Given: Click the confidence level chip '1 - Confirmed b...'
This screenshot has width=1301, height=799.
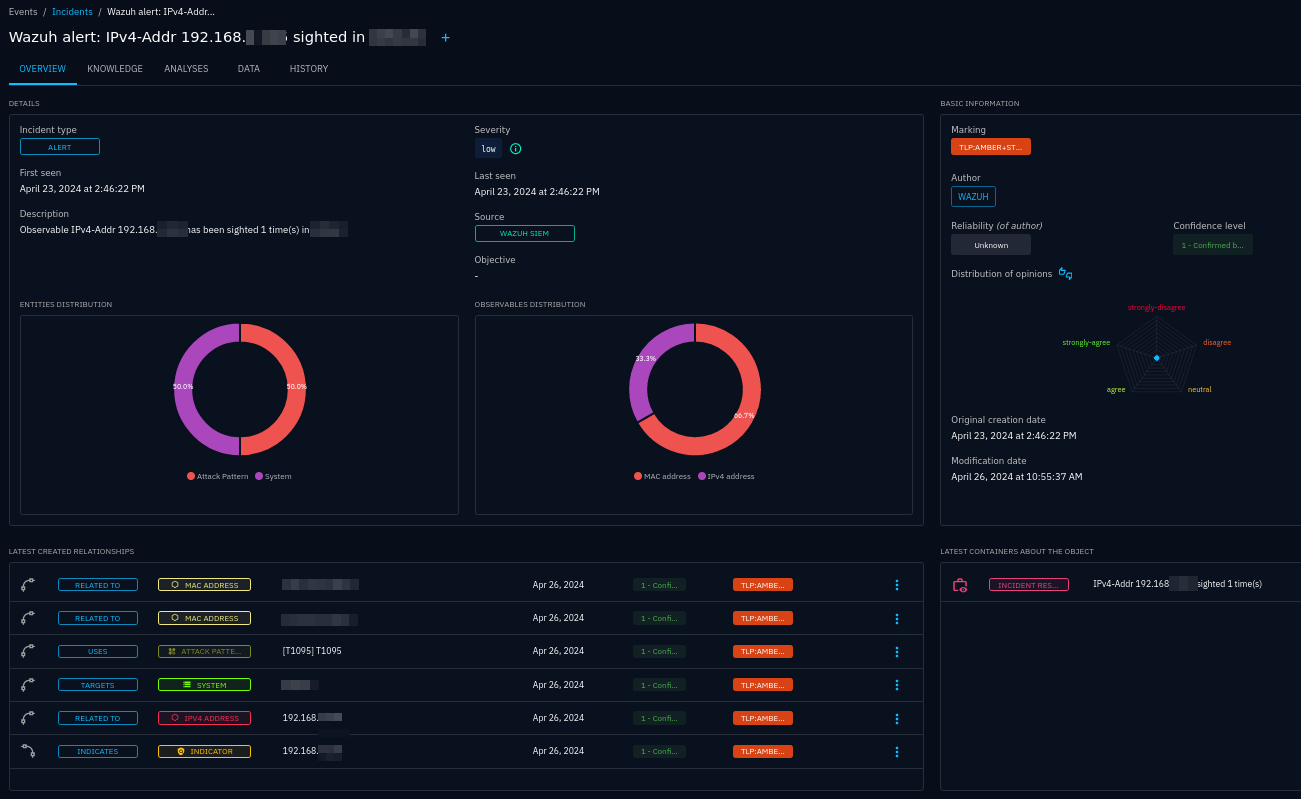Looking at the screenshot, I should [x=1213, y=245].
